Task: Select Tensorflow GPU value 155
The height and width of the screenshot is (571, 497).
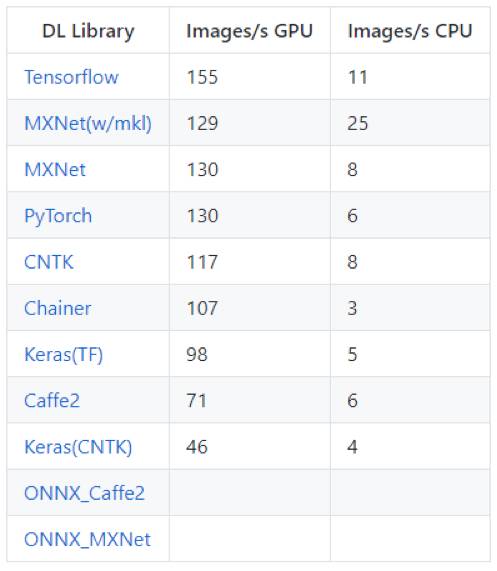Action: [202, 77]
